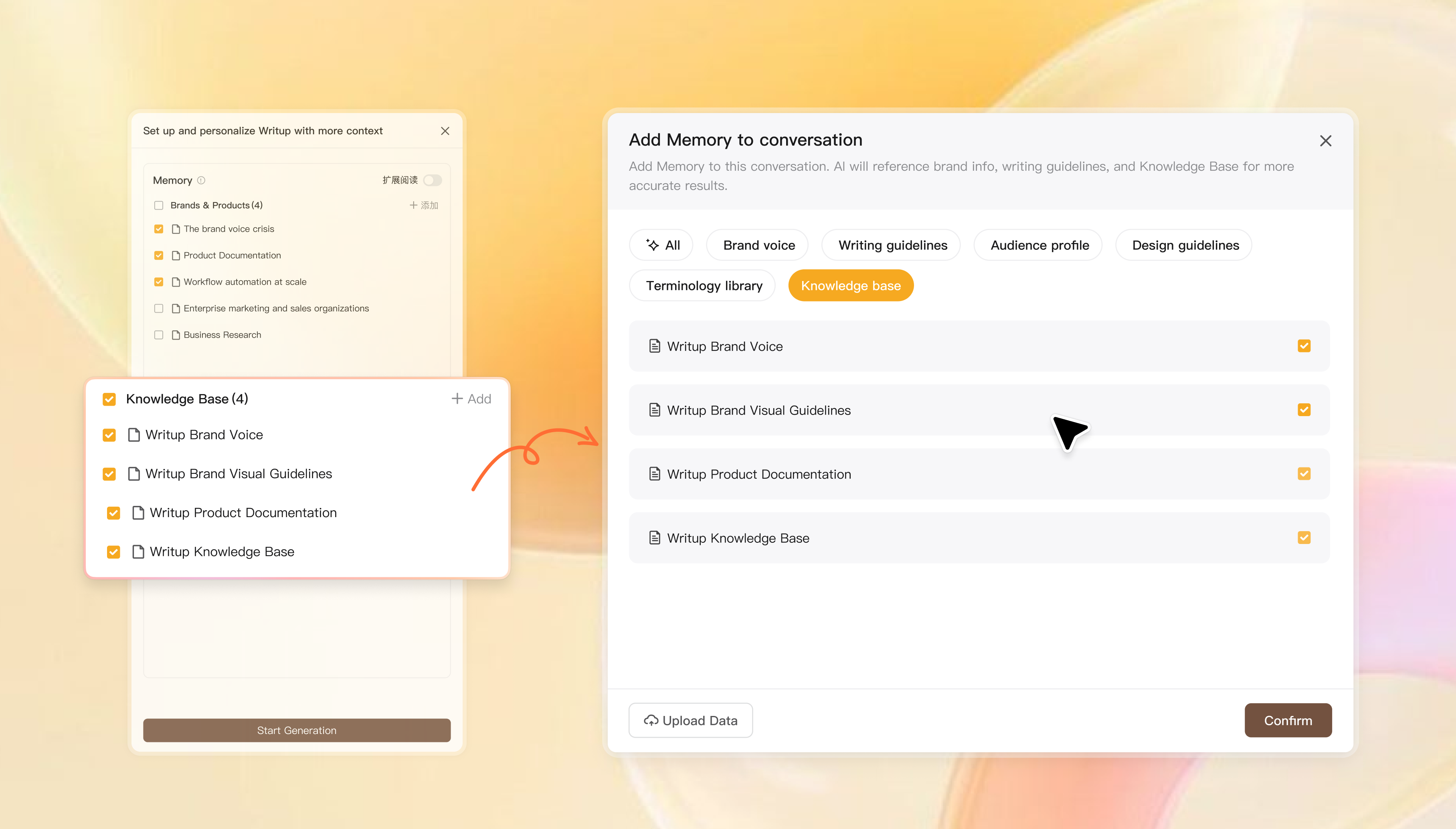The width and height of the screenshot is (1456, 829).
Task: Select the Audience profile filter tab
Action: tap(1038, 245)
